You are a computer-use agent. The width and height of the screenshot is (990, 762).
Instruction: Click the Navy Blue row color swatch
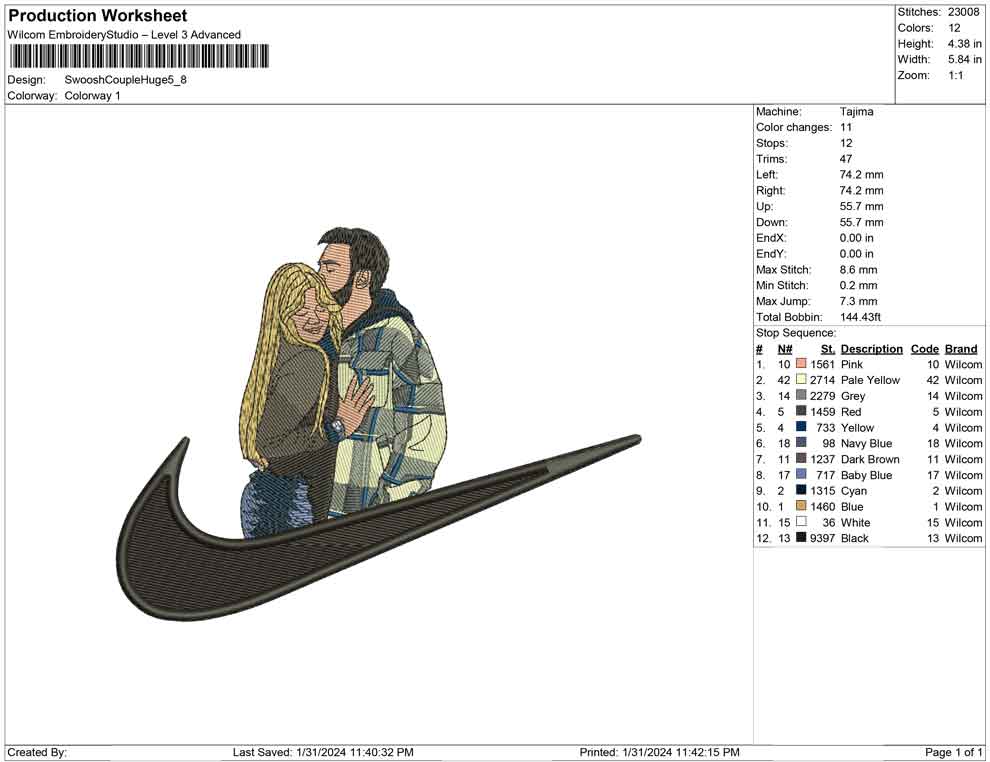[801, 443]
